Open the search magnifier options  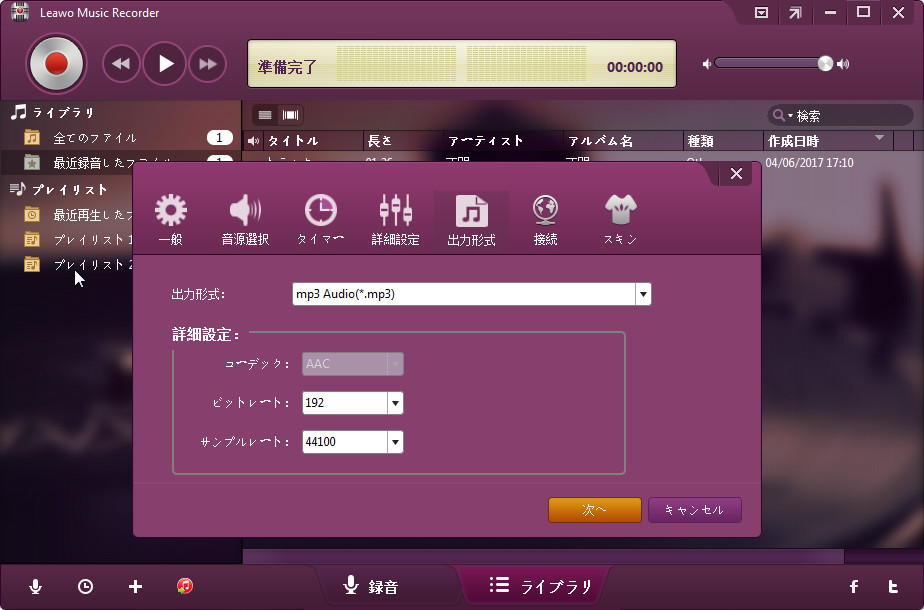tap(782, 116)
